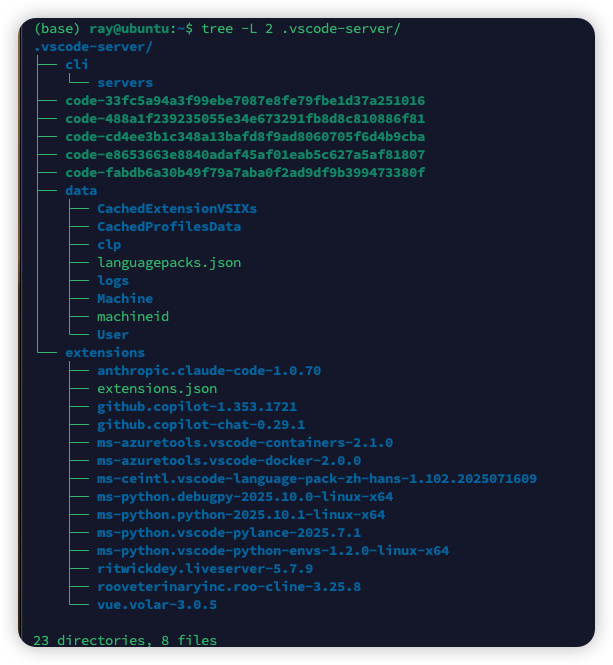The width and height of the screenshot is (613, 665).
Task: Click the languagepacks.json file name
Action: point(169,263)
